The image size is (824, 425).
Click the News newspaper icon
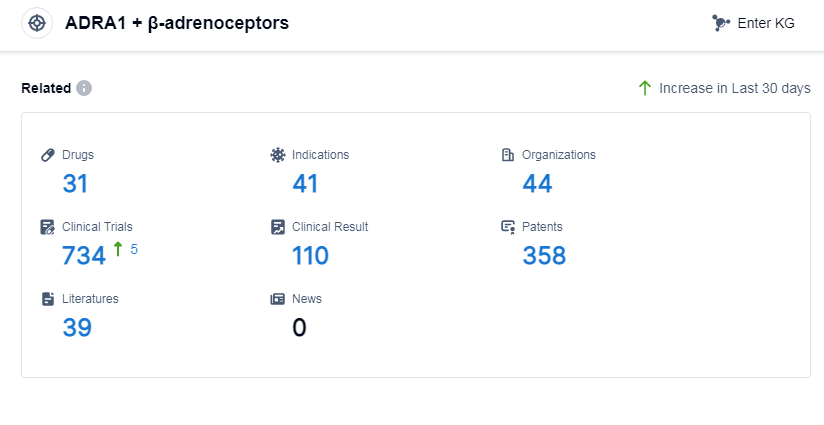(278, 299)
